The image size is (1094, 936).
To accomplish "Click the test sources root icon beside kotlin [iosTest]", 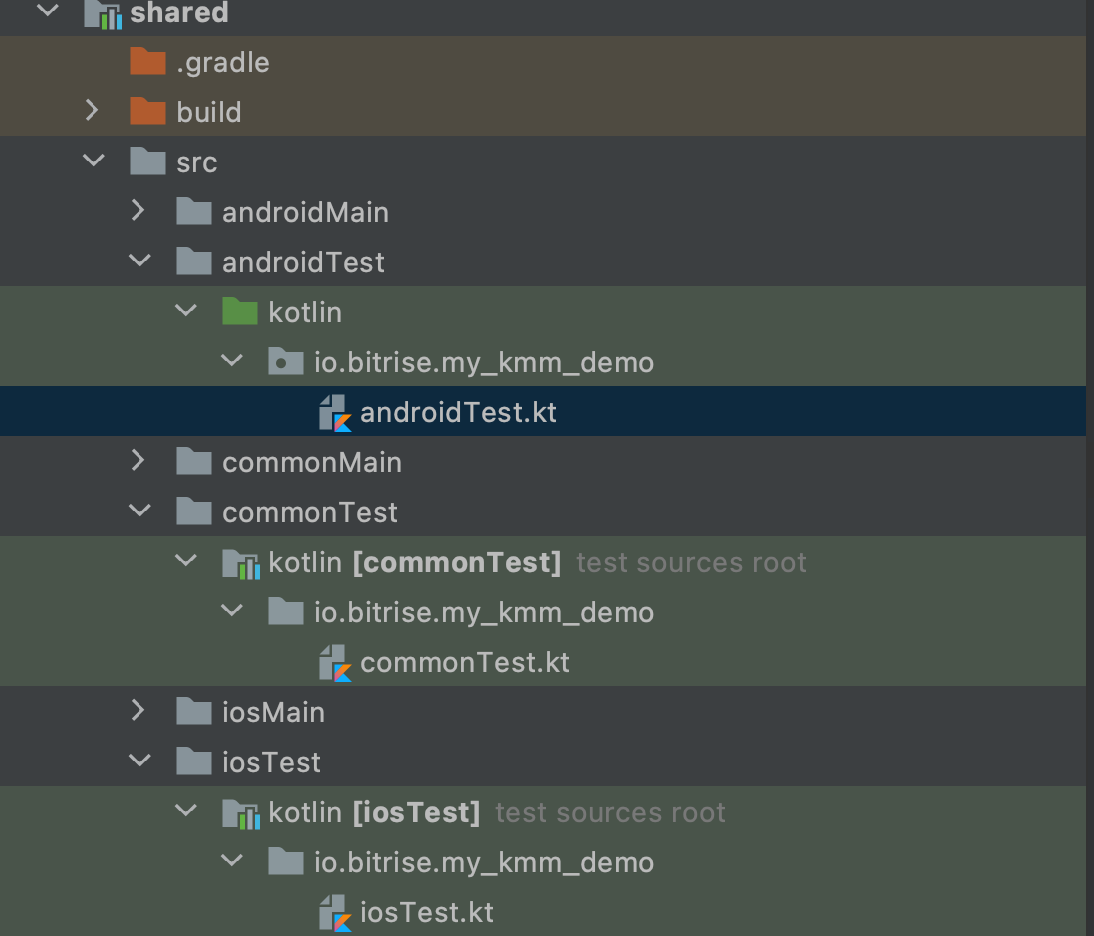I will pos(241,811).
